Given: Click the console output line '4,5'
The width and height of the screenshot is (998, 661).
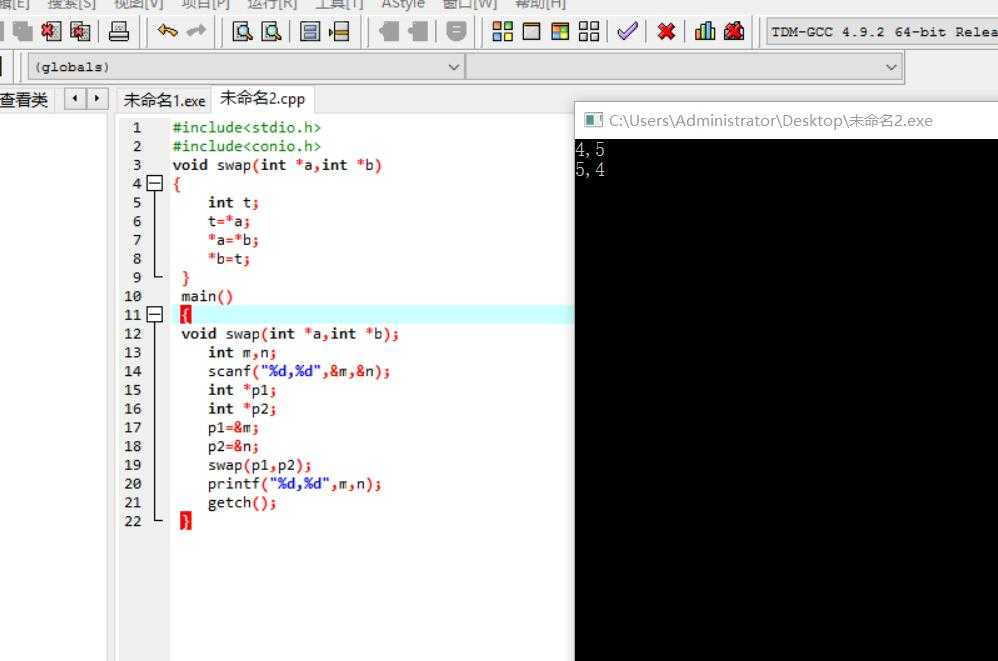Looking at the screenshot, I should click(x=590, y=150).
